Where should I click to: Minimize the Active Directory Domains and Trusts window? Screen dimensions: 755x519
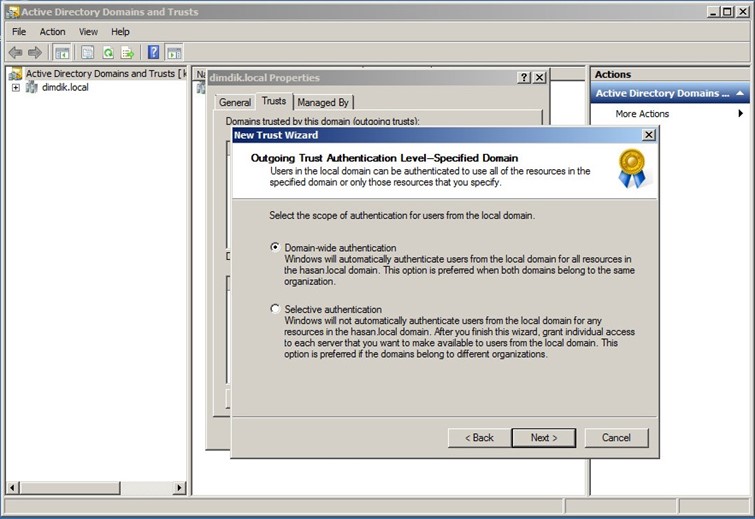click(714, 12)
